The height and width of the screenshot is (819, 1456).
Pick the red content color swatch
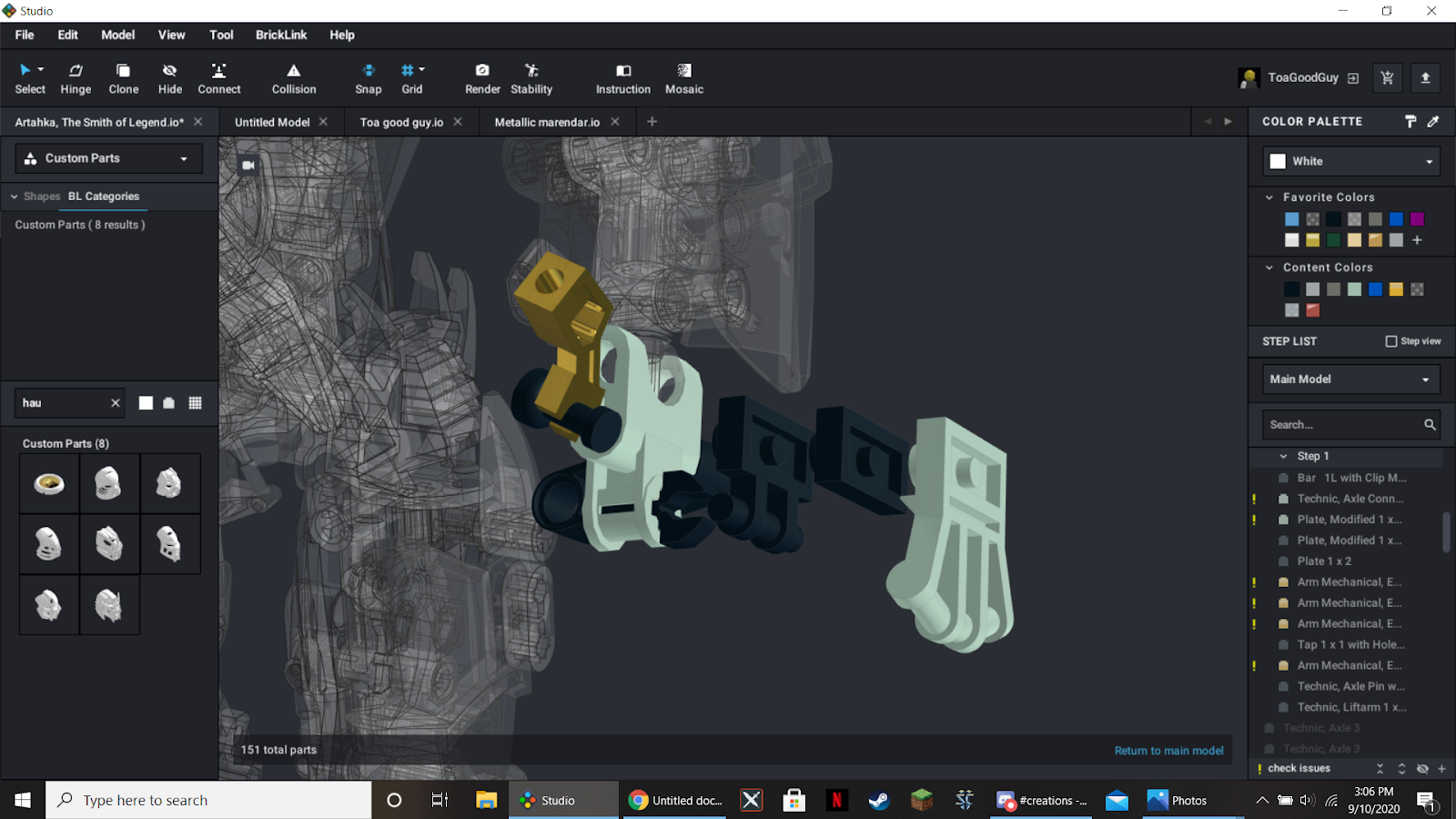[x=1312, y=310]
